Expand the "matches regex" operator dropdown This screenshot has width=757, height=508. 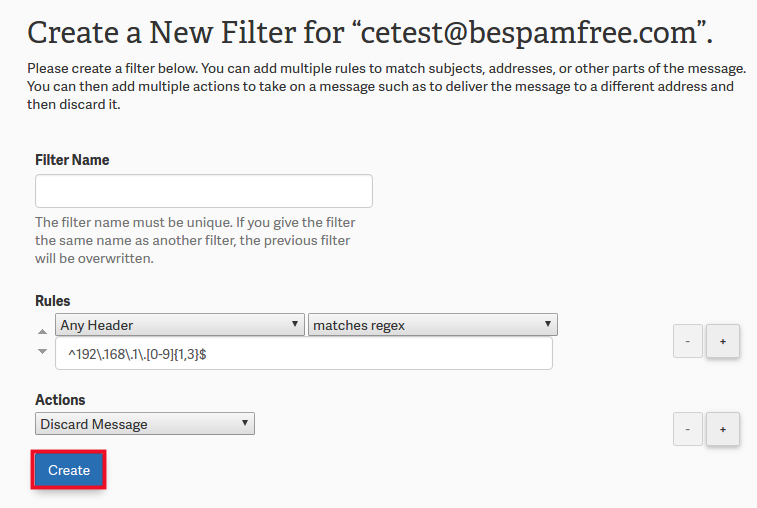point(432,325)
